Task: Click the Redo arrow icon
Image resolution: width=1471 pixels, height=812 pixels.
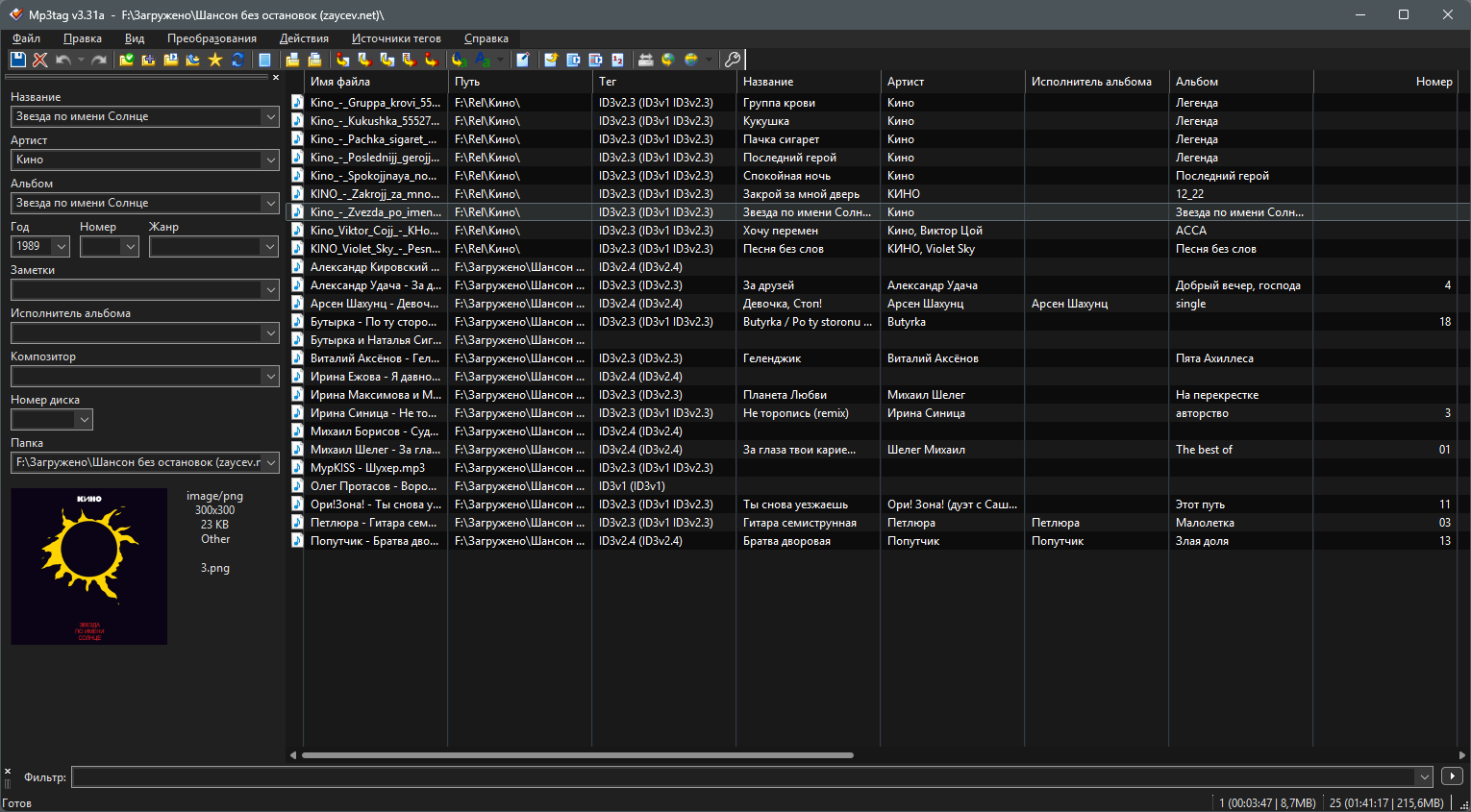Action: (99, 60)
